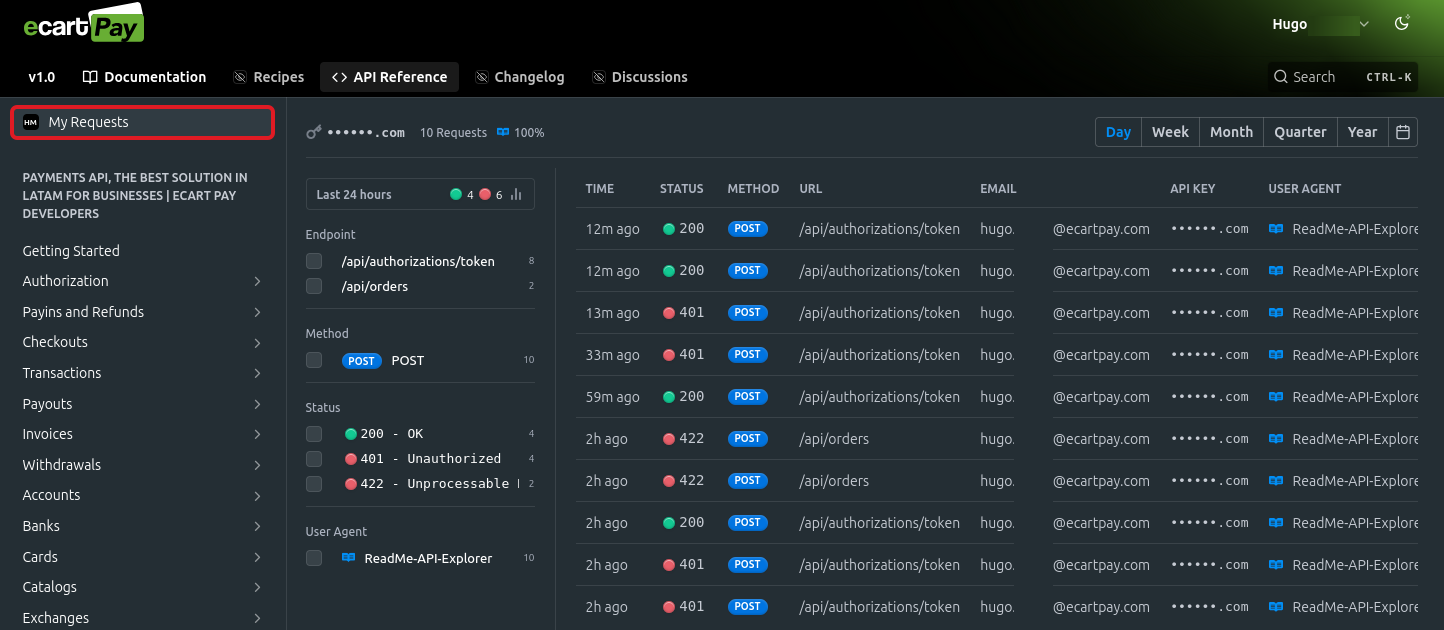Viewport: 1444px width, 630px height.
Task: Click the hidden-eye icon beside Discussions
Action: [599, 77]
